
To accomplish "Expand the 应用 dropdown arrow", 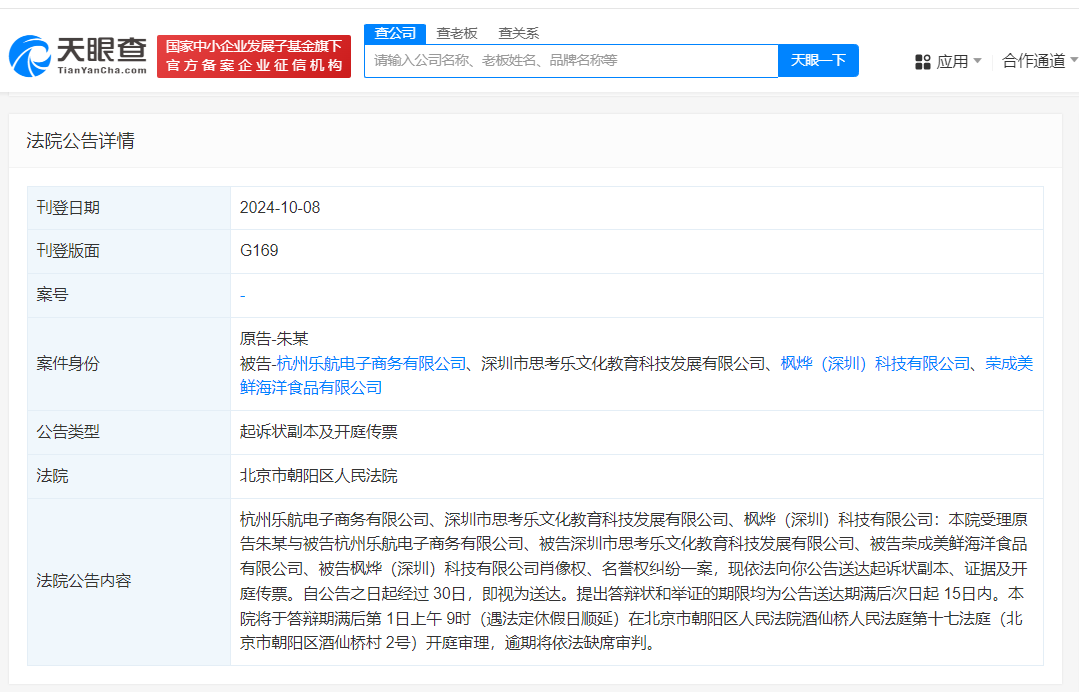I will pyautogui.click(x=978, y=61).
